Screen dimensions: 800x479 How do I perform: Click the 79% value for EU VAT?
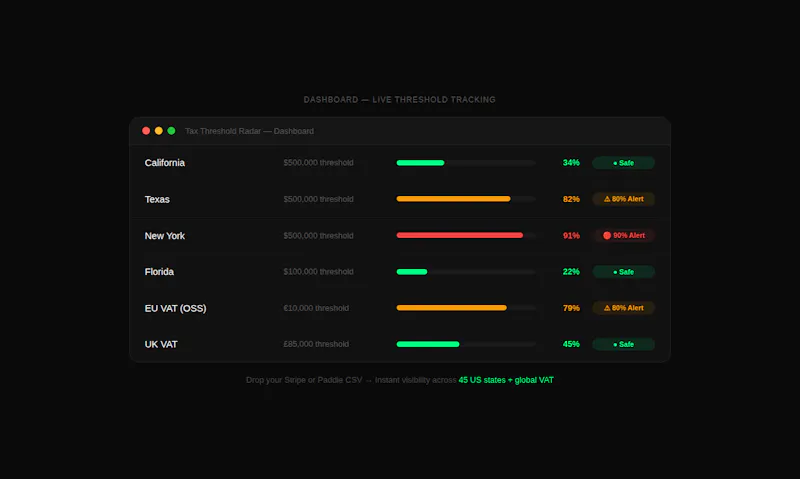pyautogui.click(x=571, y=308)
